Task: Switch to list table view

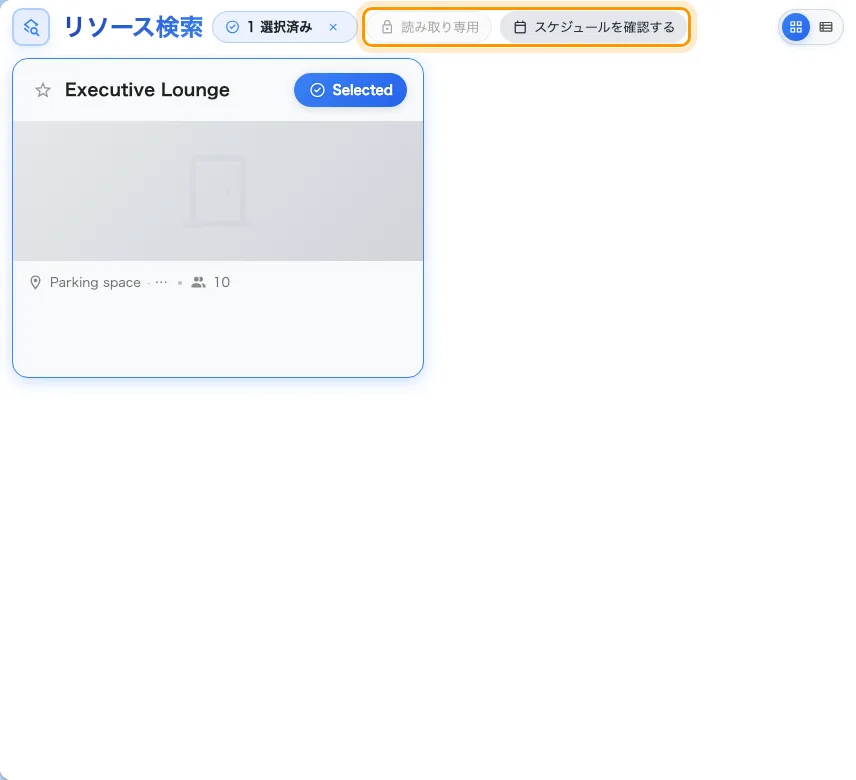Action: 826,27
